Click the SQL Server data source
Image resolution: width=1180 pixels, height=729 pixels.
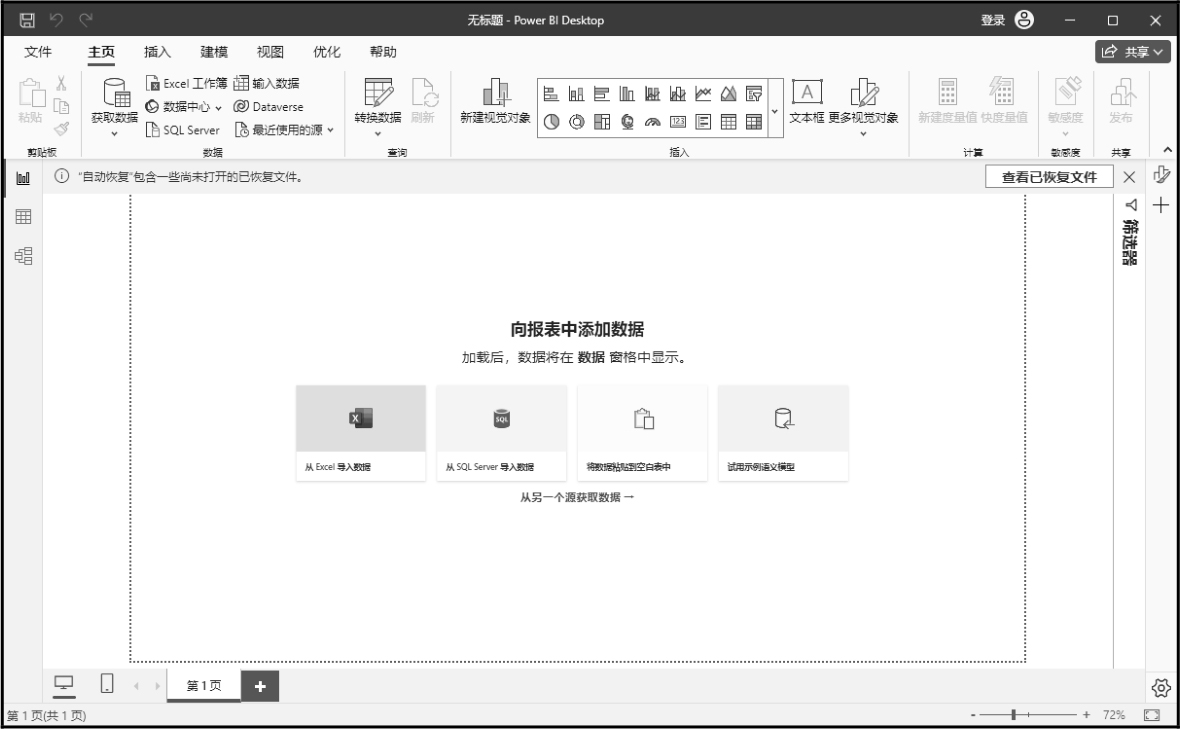point(183,130)
